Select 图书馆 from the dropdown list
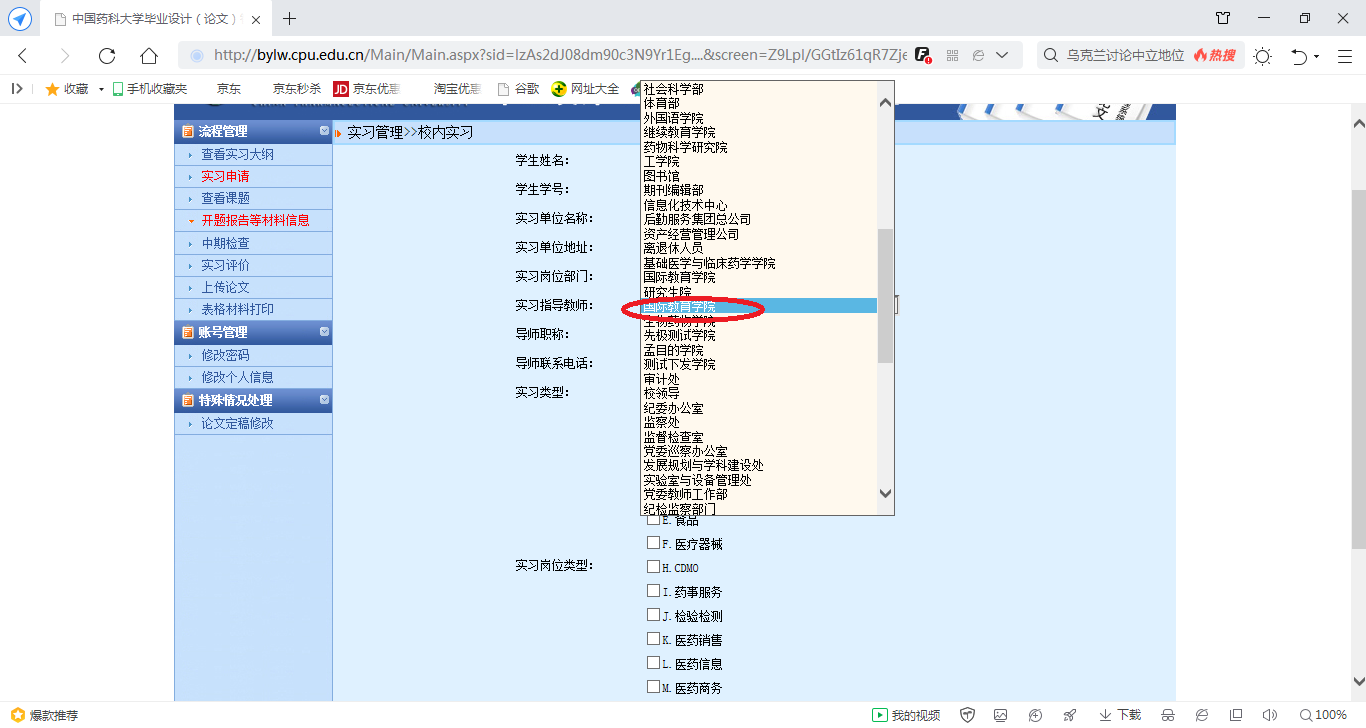This screenshot has height=728, width=1366. (661, 176)
